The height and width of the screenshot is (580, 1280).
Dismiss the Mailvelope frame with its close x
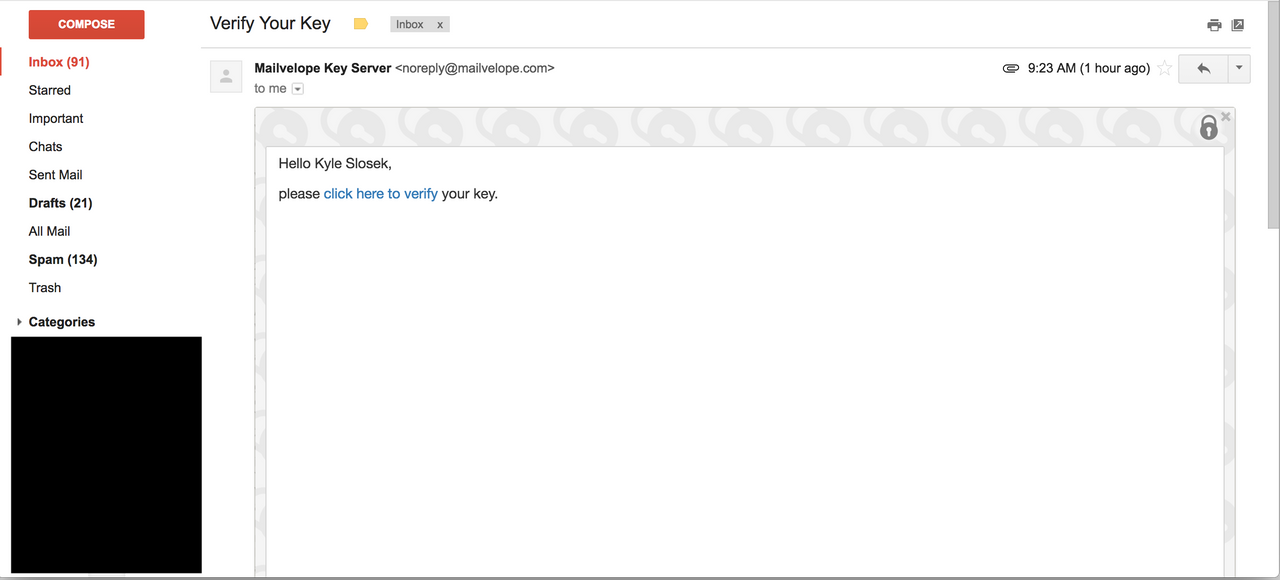coord(1225,116)
